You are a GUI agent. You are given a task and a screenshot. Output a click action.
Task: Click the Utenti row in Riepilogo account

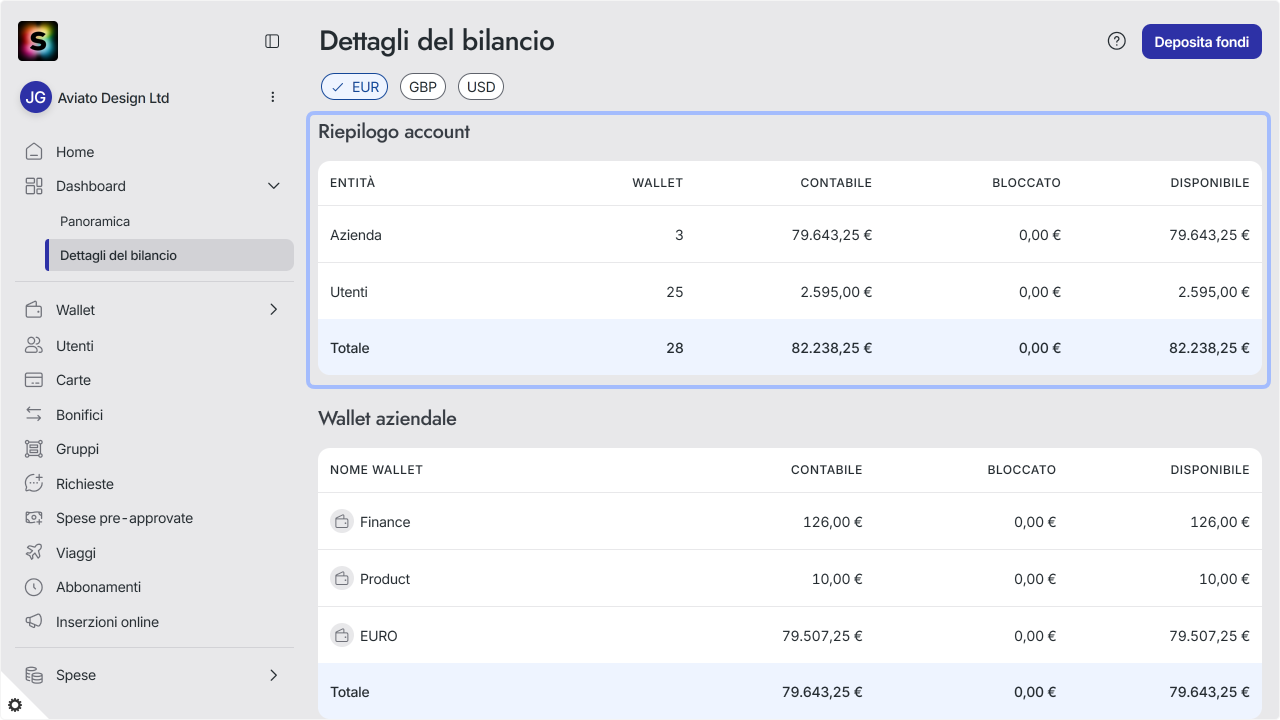790,291
